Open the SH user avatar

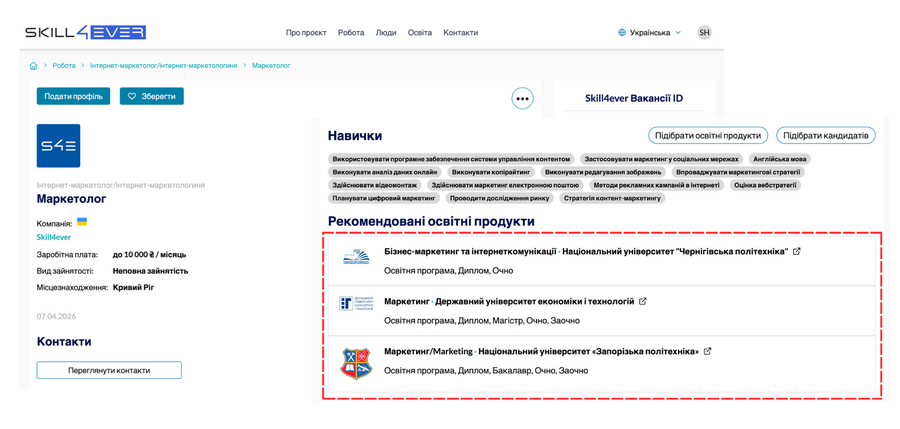[x=704, y=33]
